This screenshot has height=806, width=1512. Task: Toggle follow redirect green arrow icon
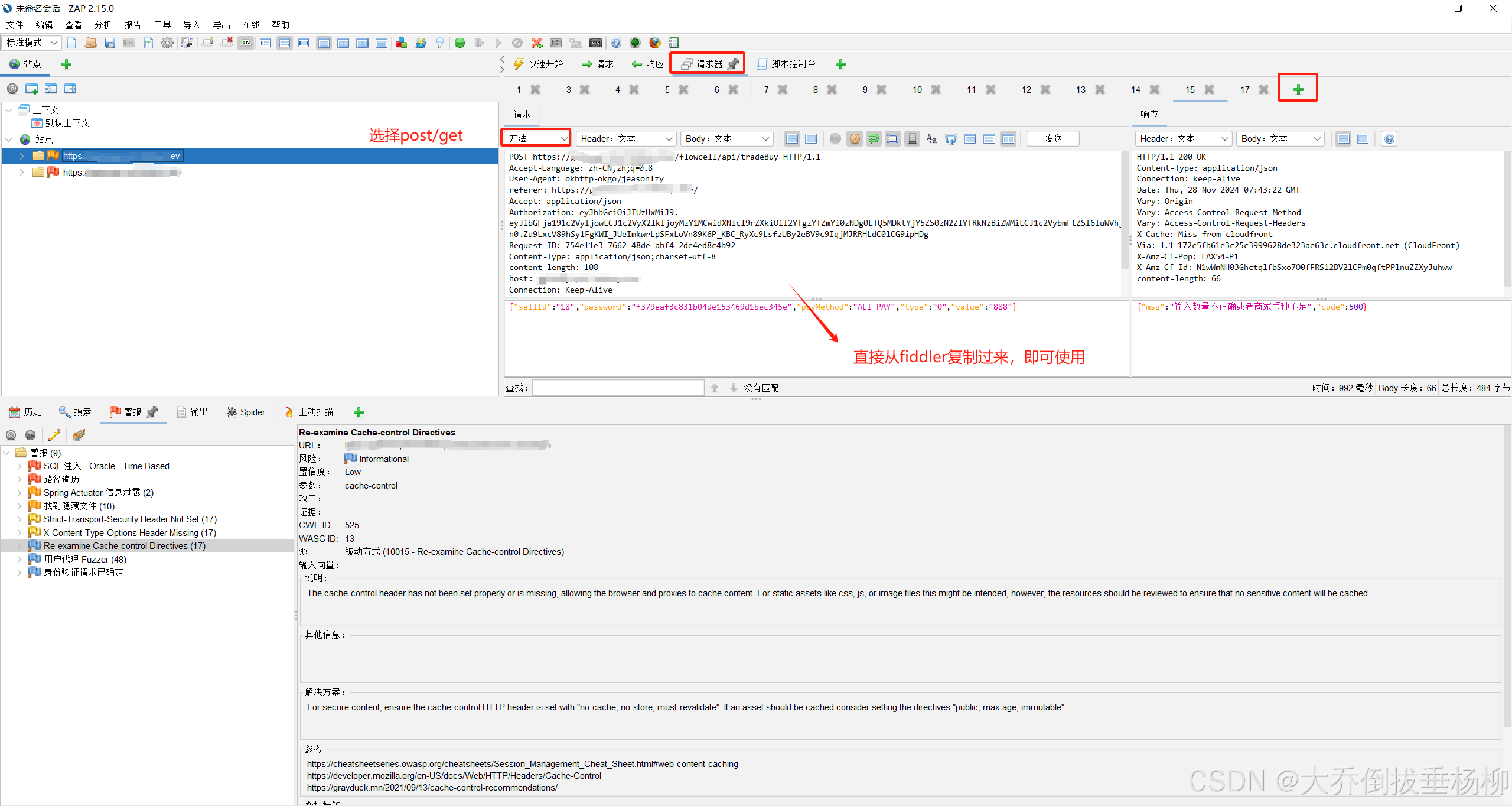(874, 139)
